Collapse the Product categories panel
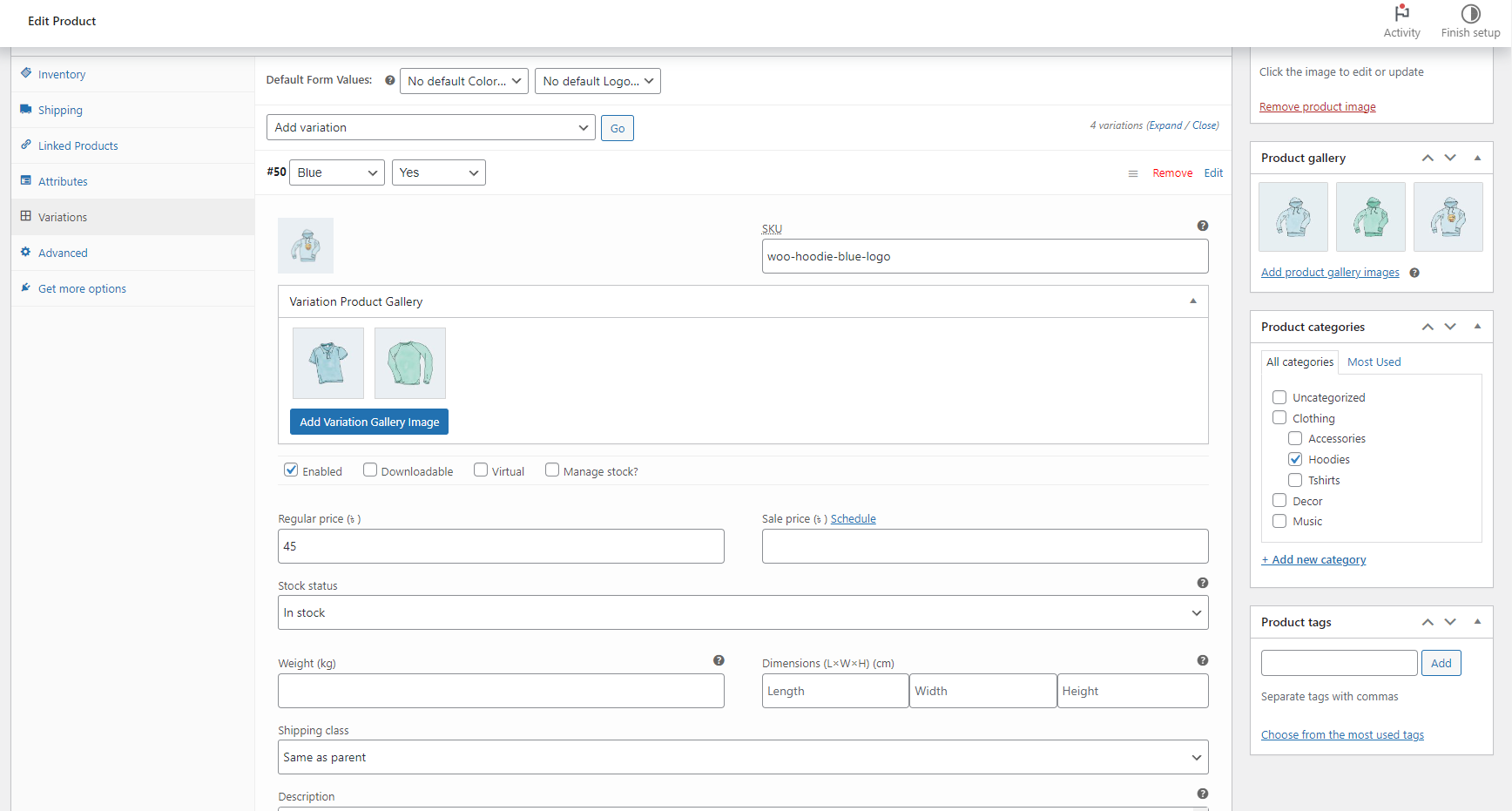The width and height of the screenshot is (1512, 811). (x=1477, y=327)
